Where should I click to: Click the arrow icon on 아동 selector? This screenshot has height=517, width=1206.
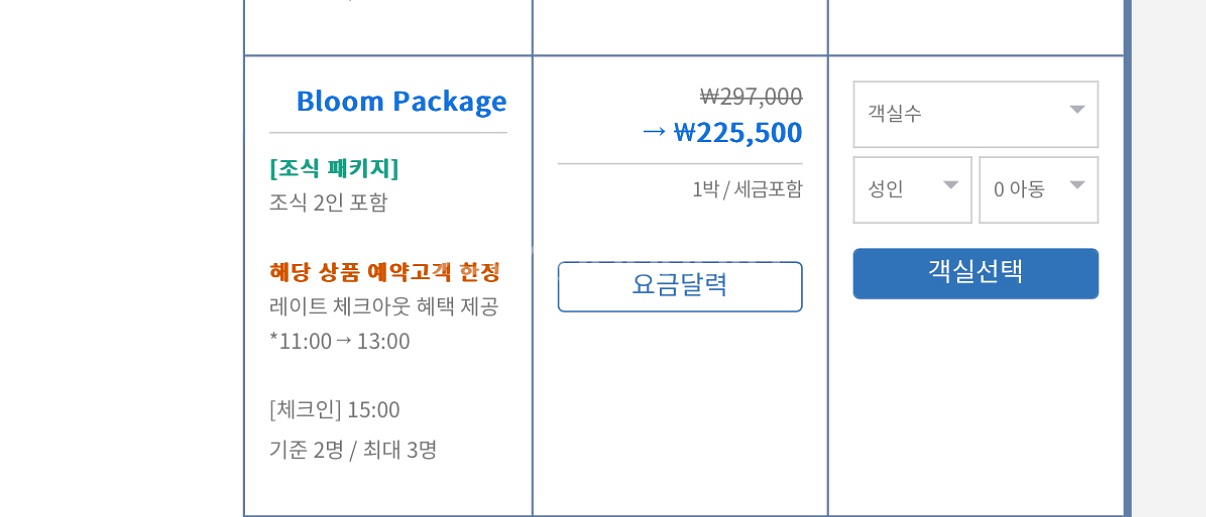1077,185
